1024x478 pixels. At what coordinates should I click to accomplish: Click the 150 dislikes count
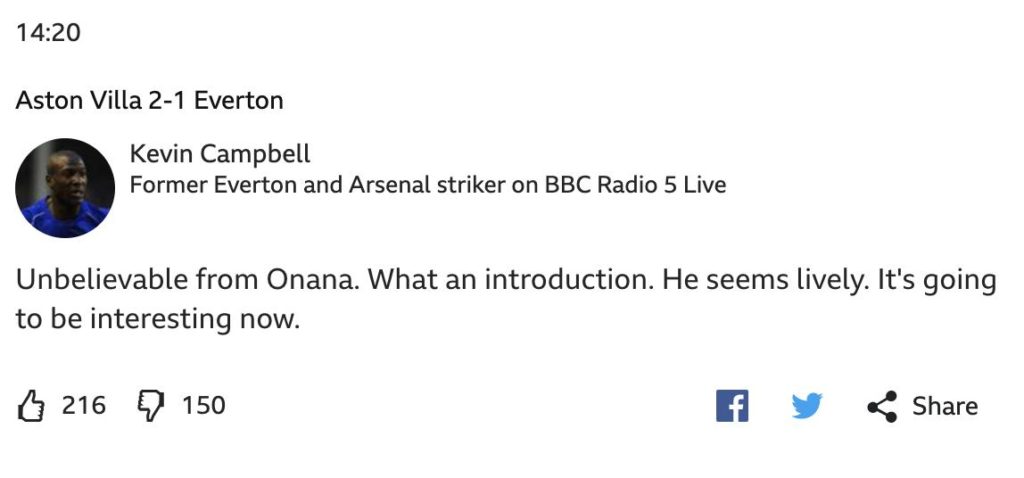click(203, 406)
